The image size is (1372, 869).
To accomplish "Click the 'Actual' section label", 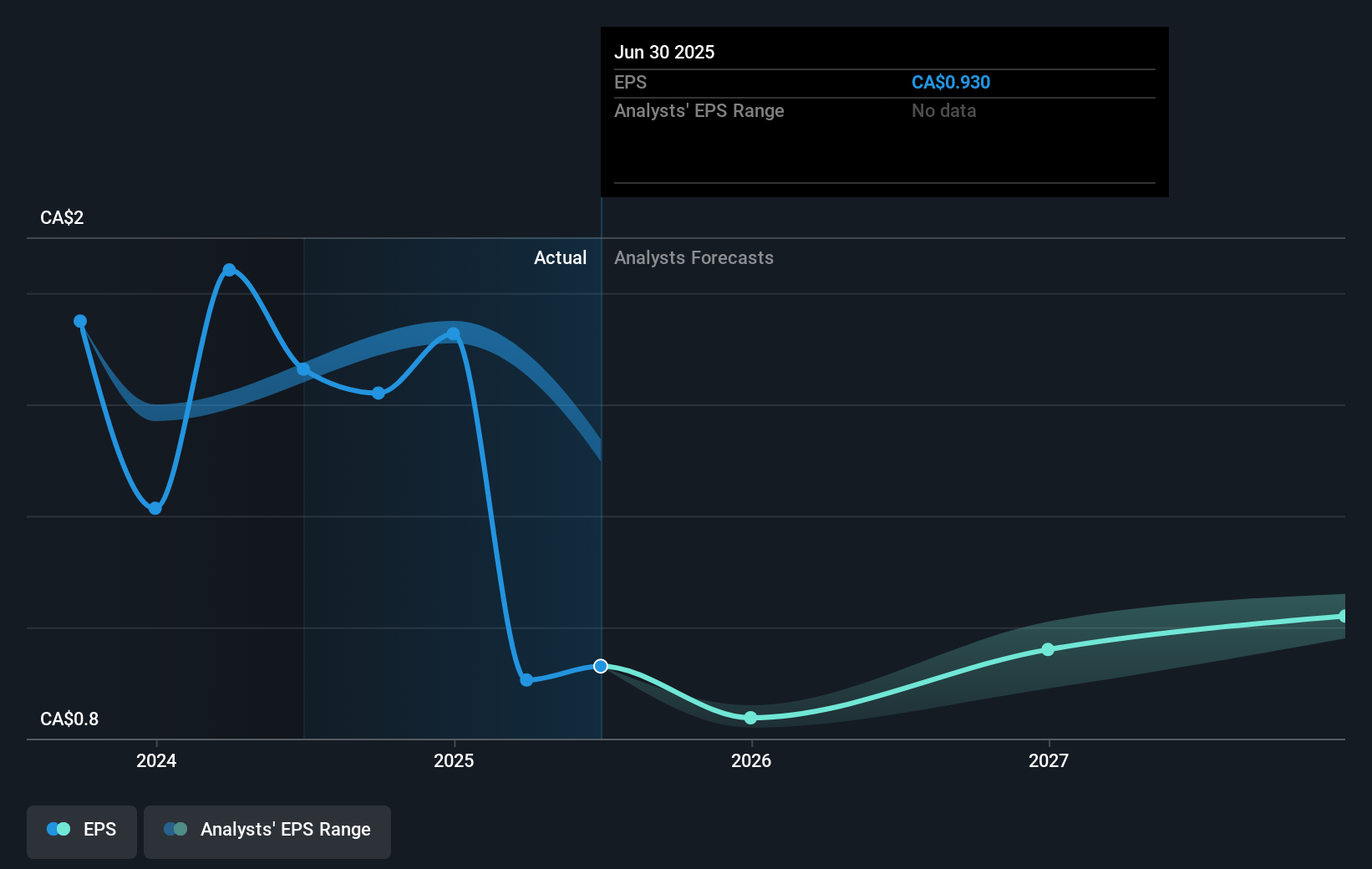I will pos(560,258).
